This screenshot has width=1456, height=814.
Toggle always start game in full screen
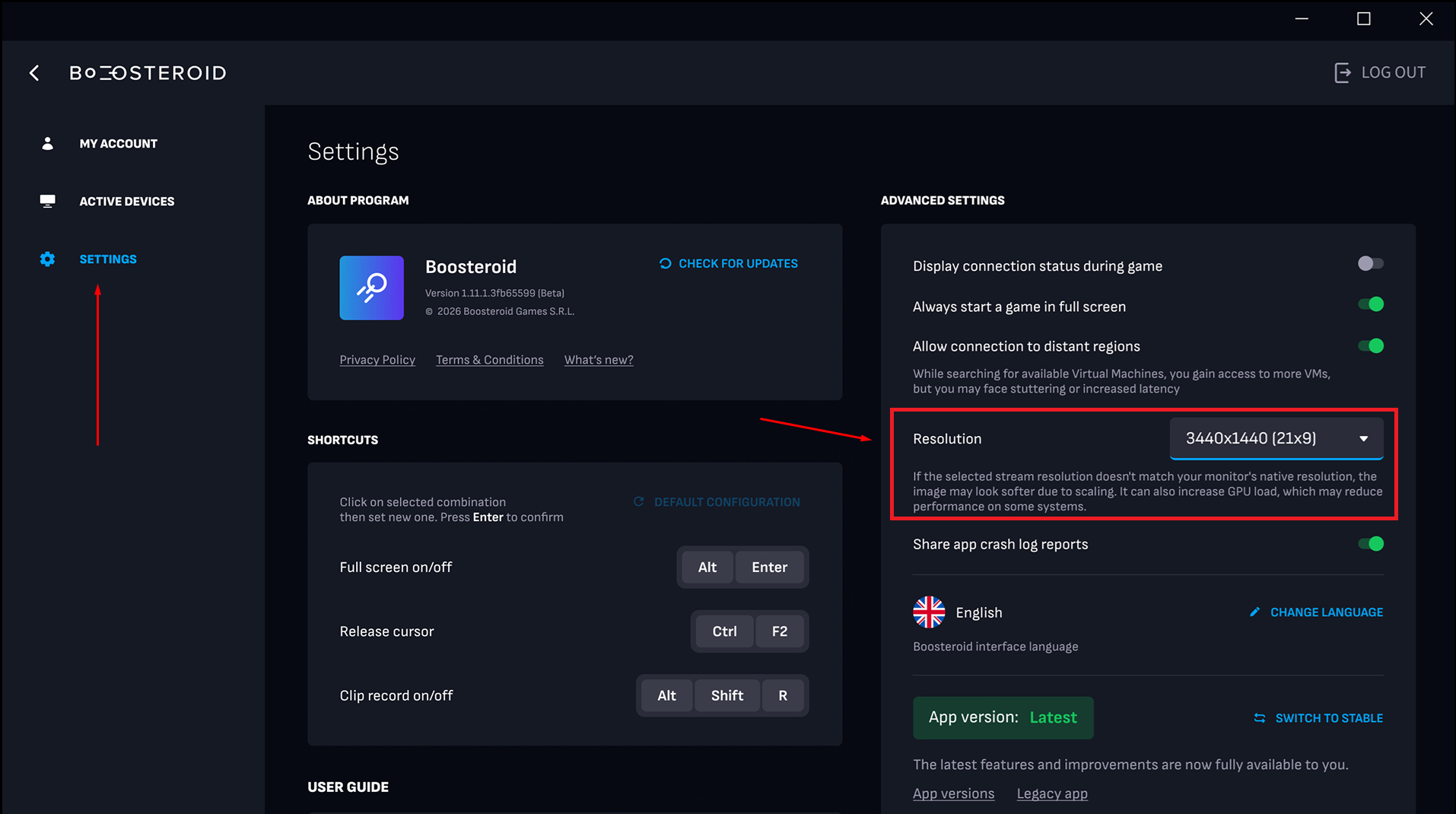coord(1371,304)
